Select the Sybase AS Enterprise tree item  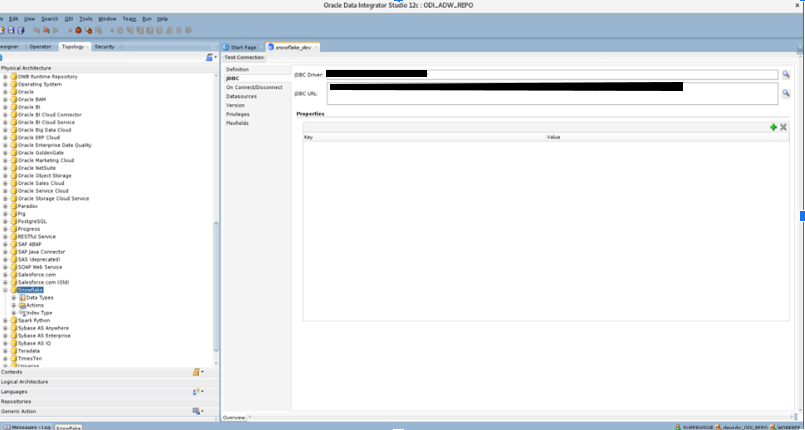[44, 336]
